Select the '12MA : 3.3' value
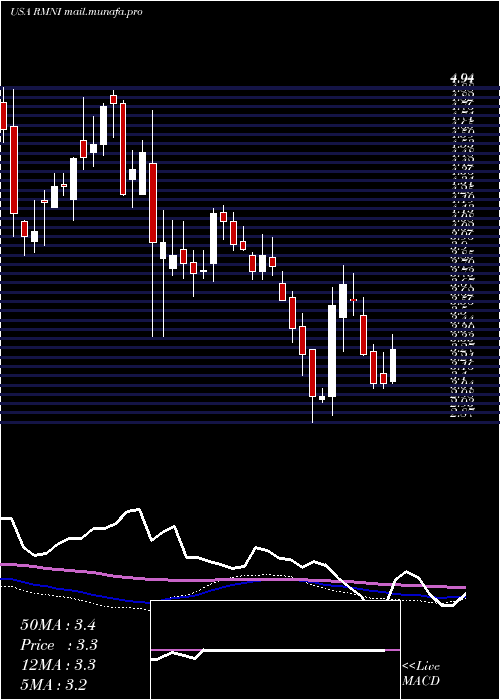 (x=58, y=665)
